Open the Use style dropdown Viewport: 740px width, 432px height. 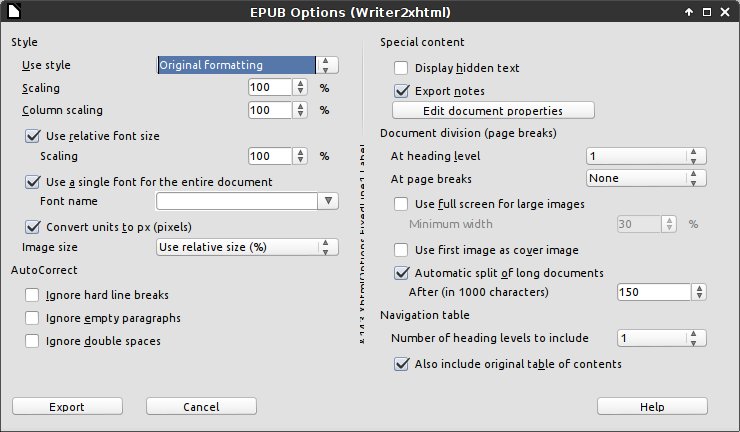247,65
